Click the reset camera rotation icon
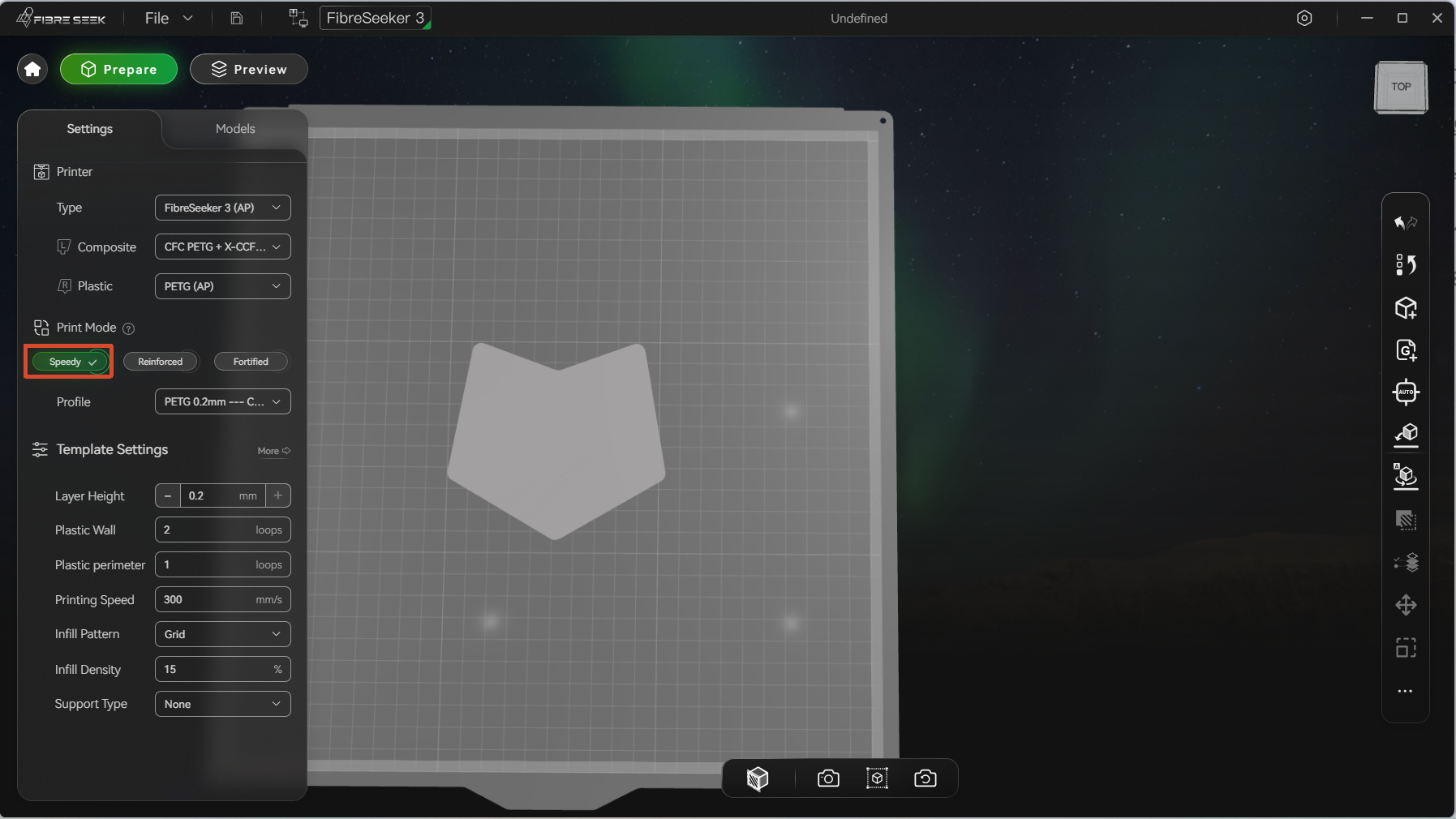The height and width of the screenshot is (819, 1456). [x=926, y=778]
